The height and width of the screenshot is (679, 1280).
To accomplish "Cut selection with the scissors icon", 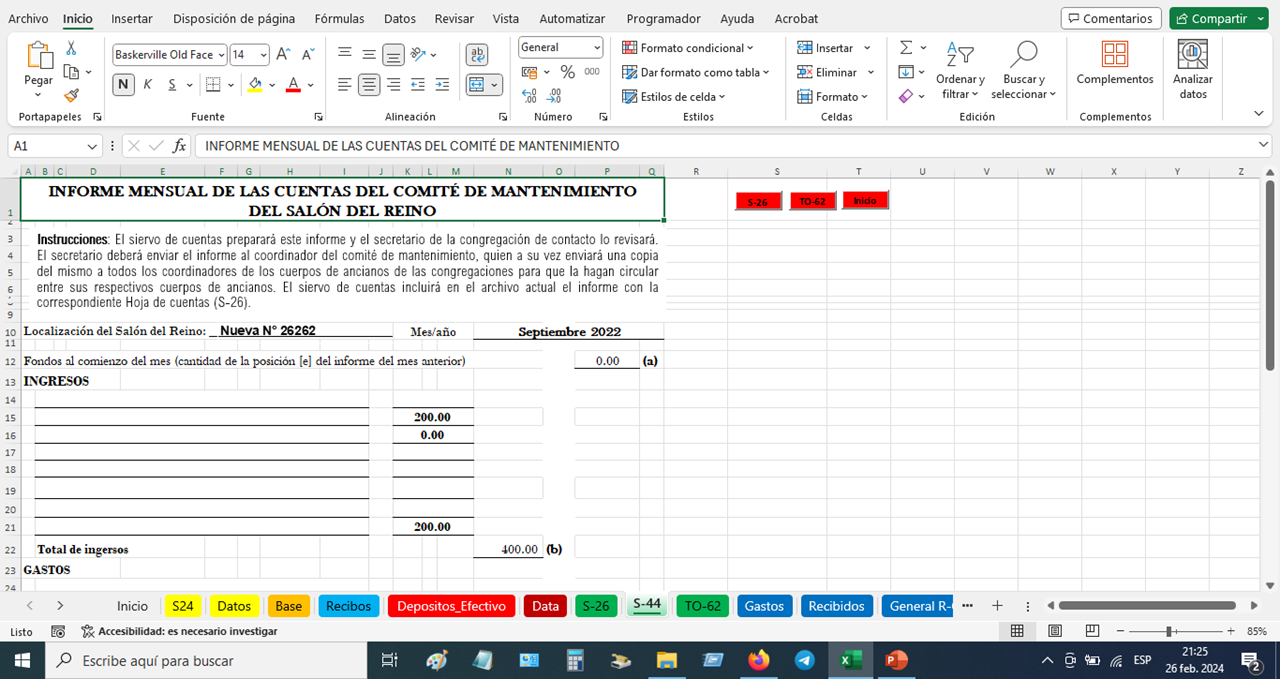I will pos(71,48).
